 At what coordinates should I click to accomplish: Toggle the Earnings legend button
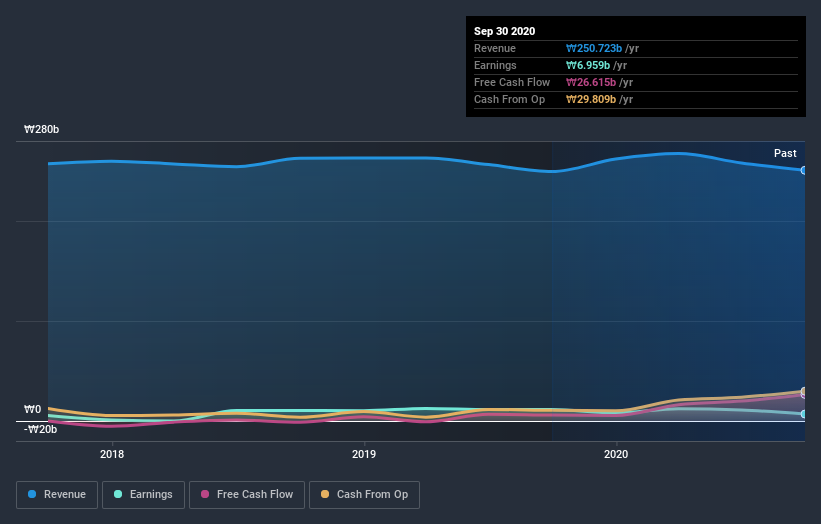pos(143,495)
